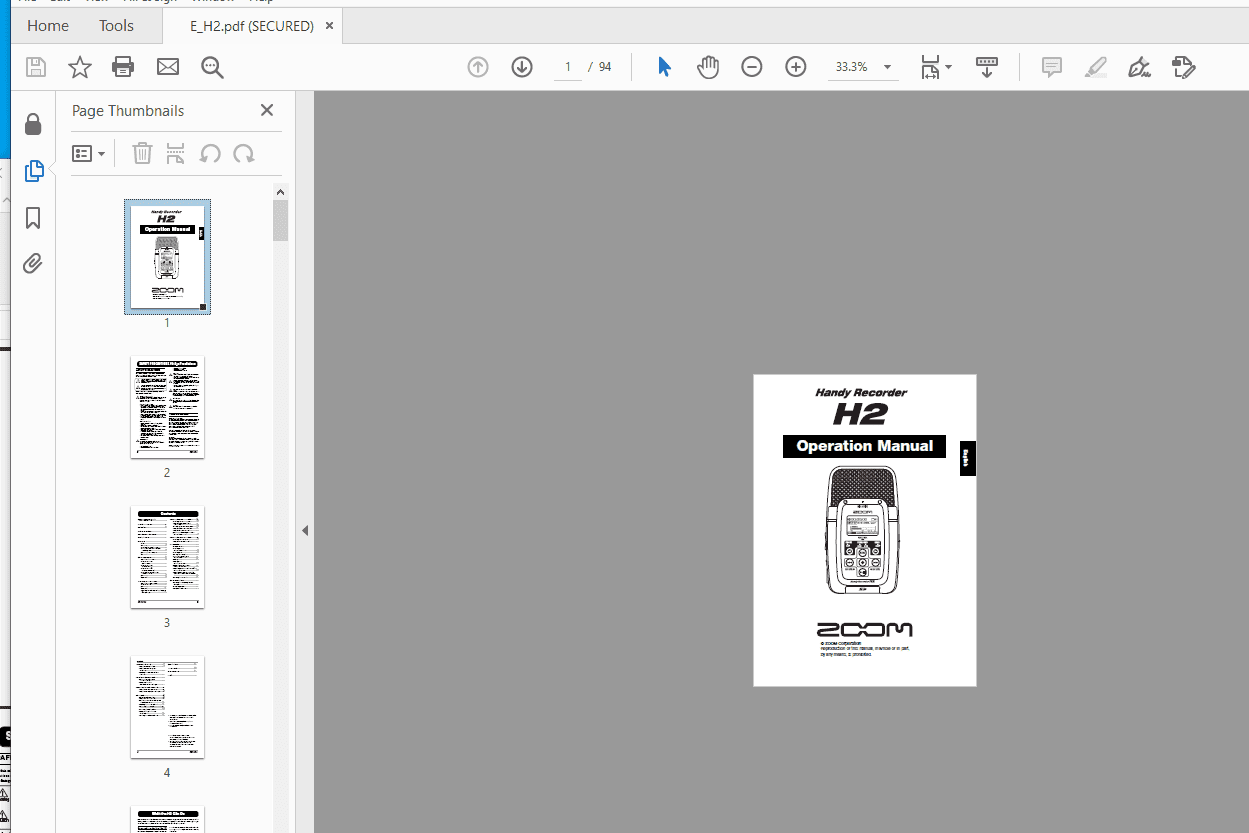Select the Highlight text tool

pos(1096,67)
